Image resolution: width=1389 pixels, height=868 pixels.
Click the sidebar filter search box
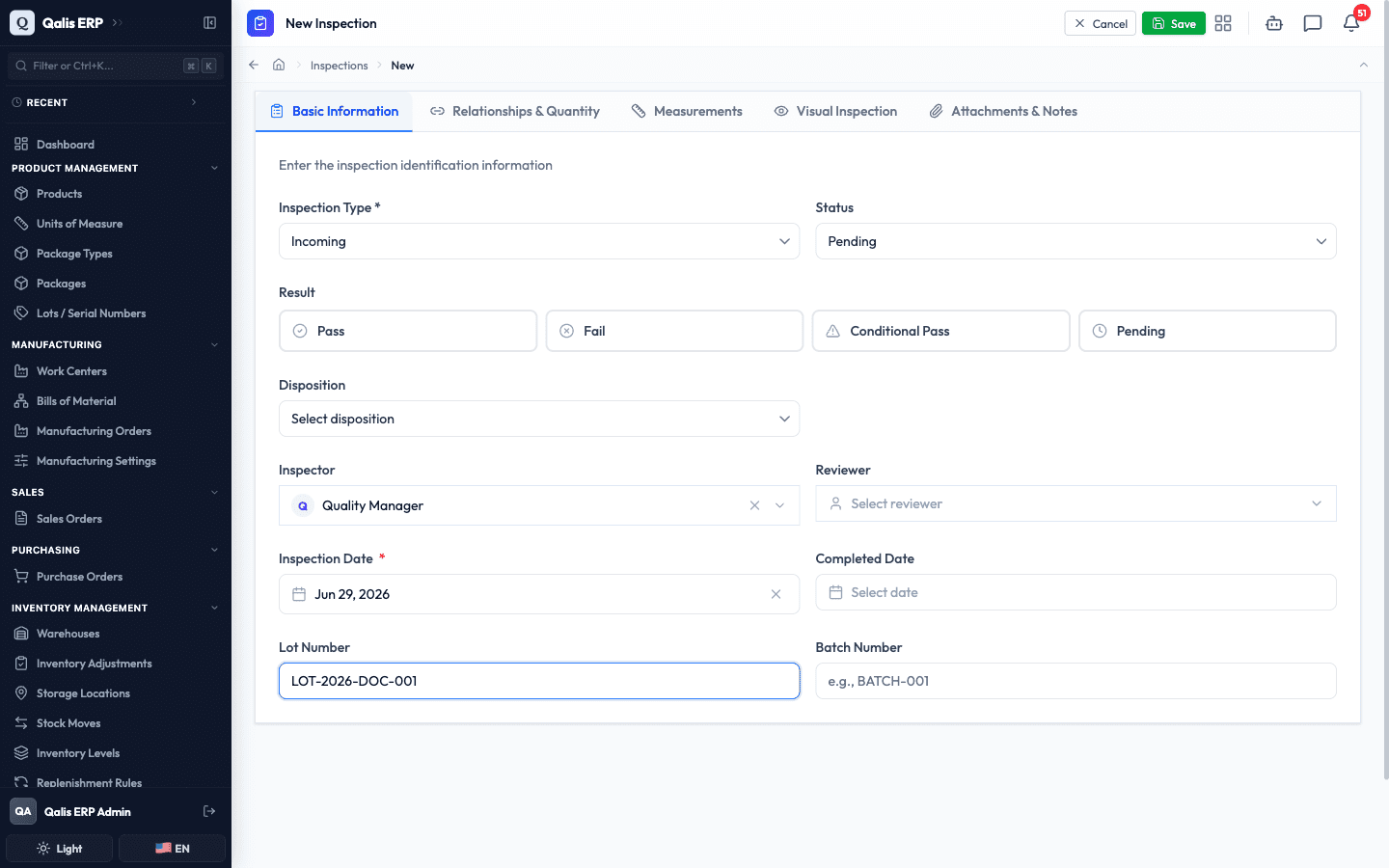click(x=116, y=66)
